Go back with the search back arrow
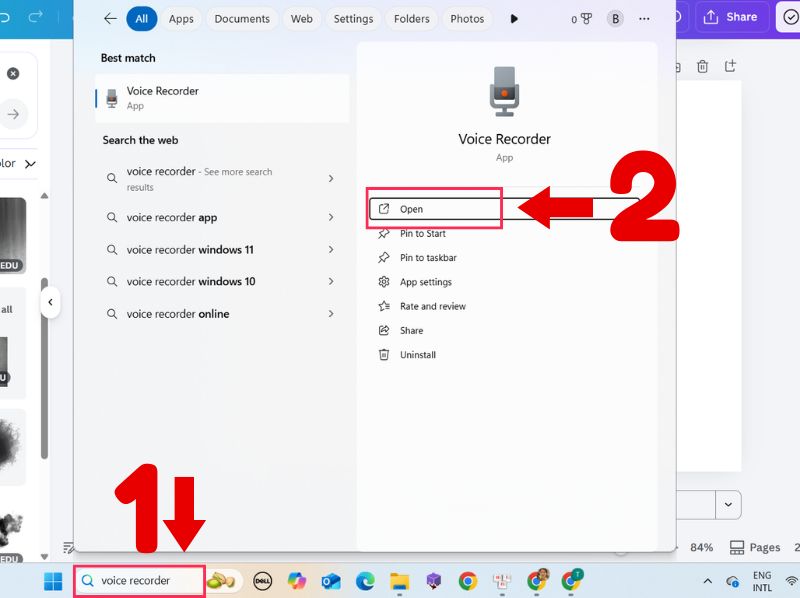 point(110,19)
